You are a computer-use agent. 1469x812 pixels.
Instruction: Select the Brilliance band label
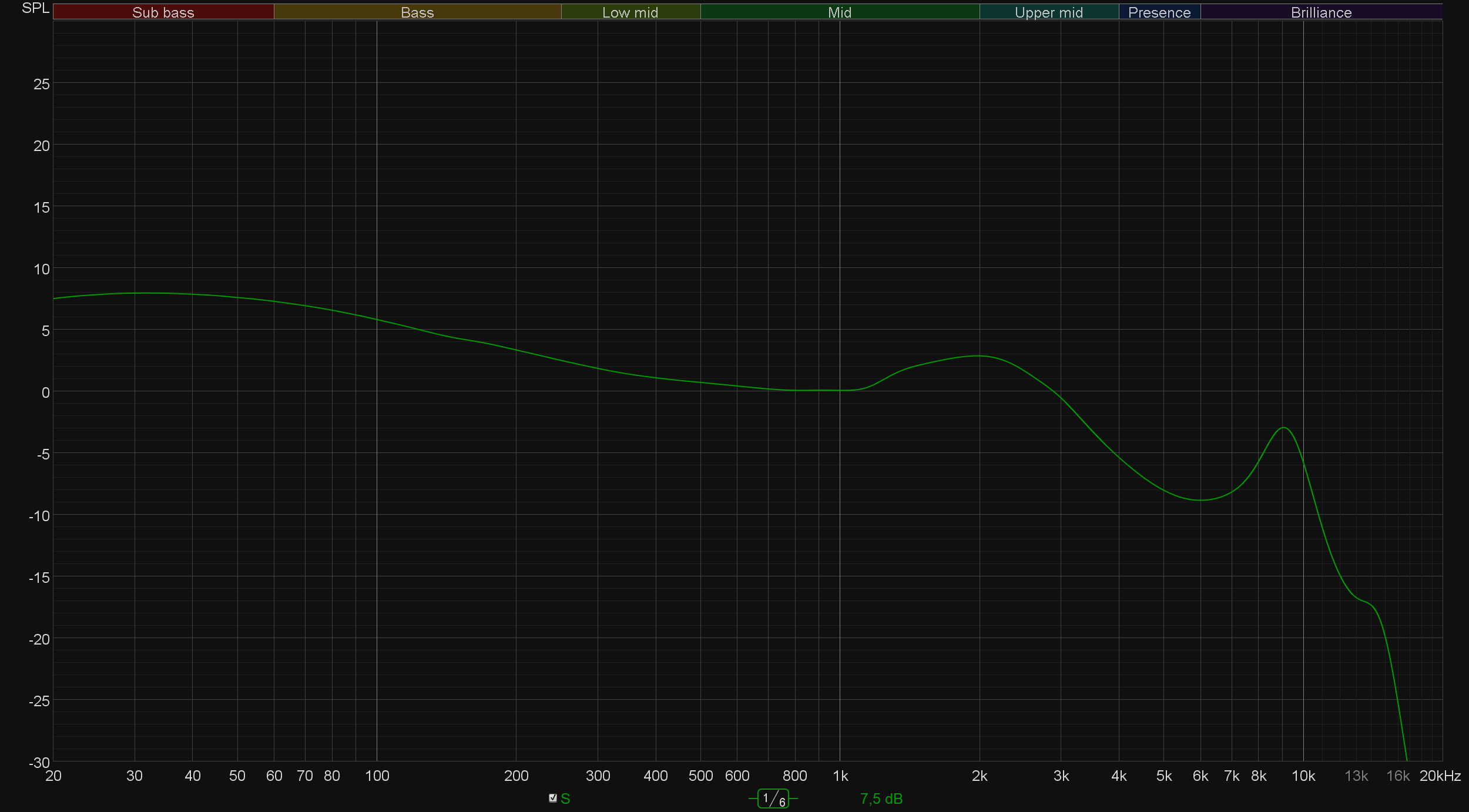click(x=1321, y=12)
